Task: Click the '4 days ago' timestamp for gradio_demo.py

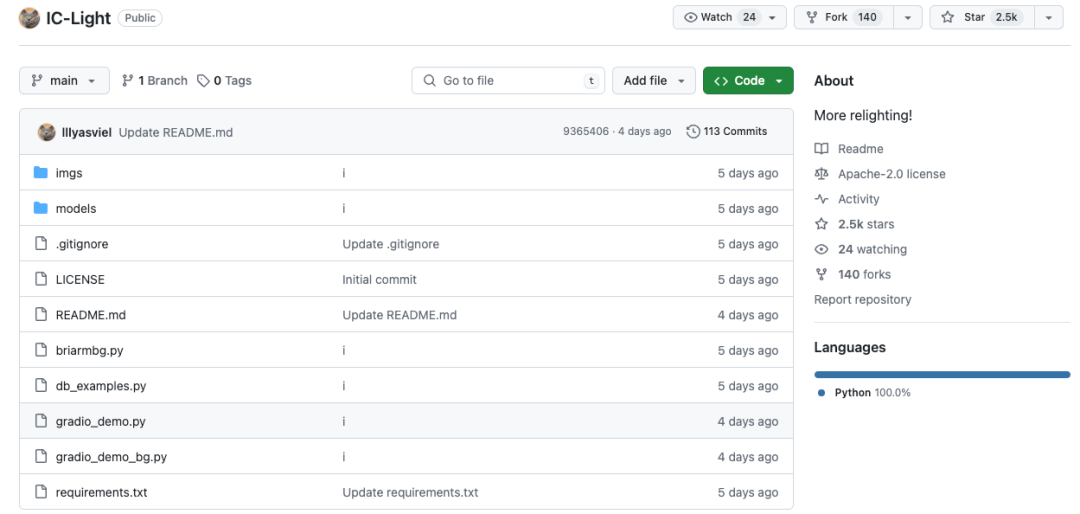Action: 748,422
